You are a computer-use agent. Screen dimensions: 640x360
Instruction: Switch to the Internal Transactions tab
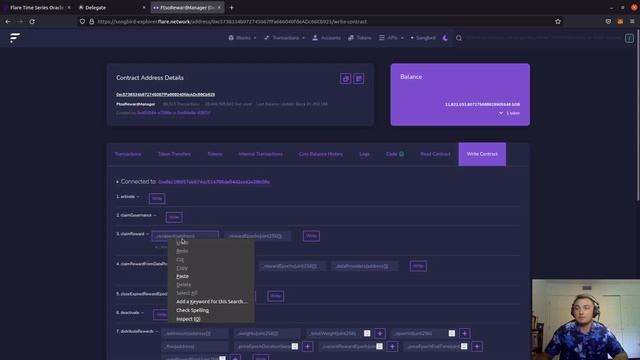(260, 154)
